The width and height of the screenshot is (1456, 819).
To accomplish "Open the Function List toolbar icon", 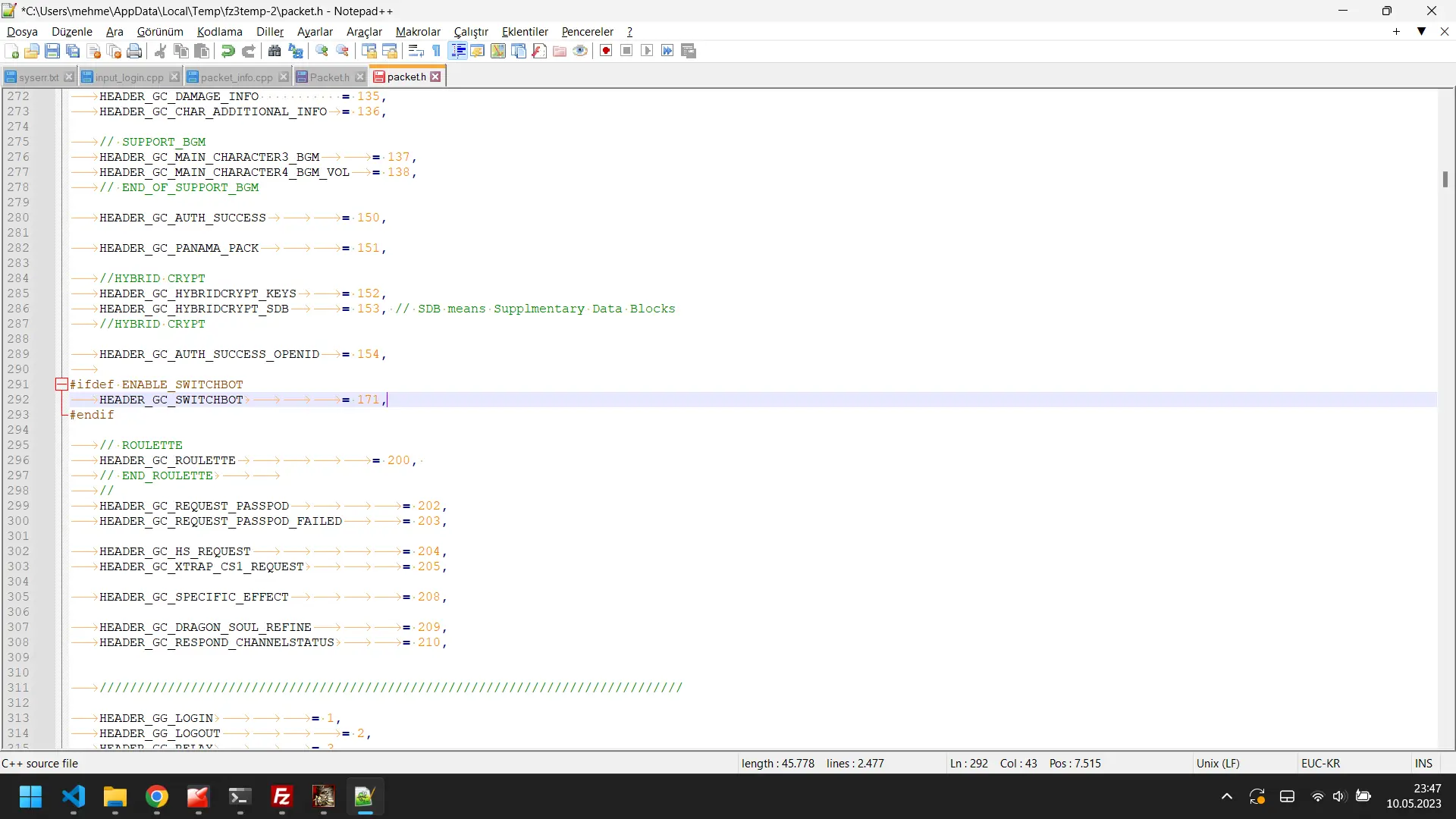I will coord(539,51).
